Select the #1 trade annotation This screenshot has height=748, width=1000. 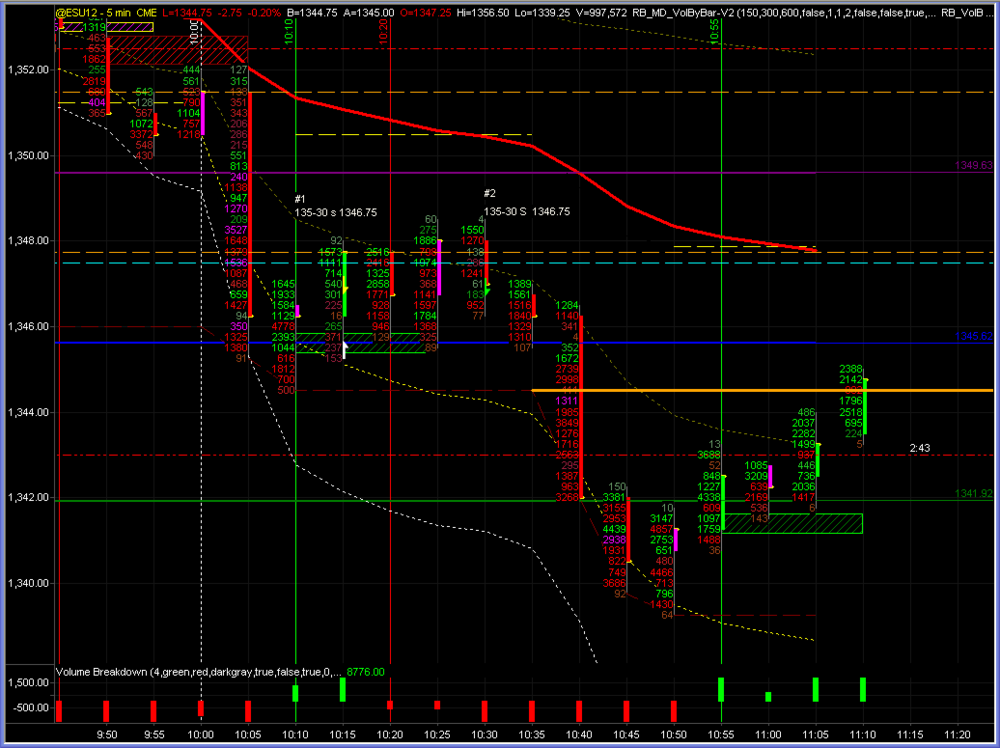pyautogui.click(x=300, y=199)
